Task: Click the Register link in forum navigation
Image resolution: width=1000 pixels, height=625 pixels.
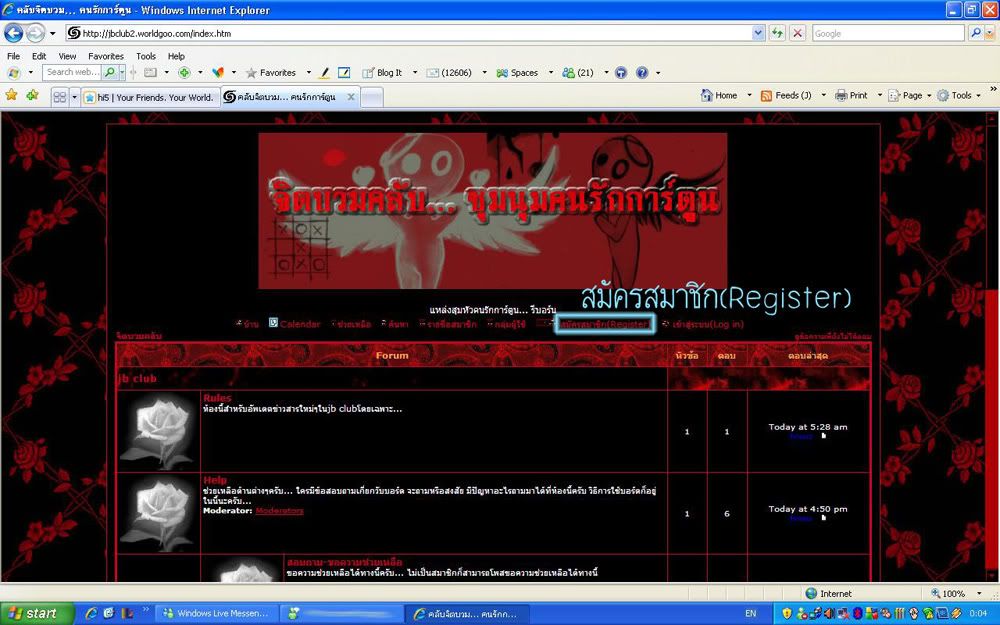Action: pyautogui.click(x=605, y=324)
